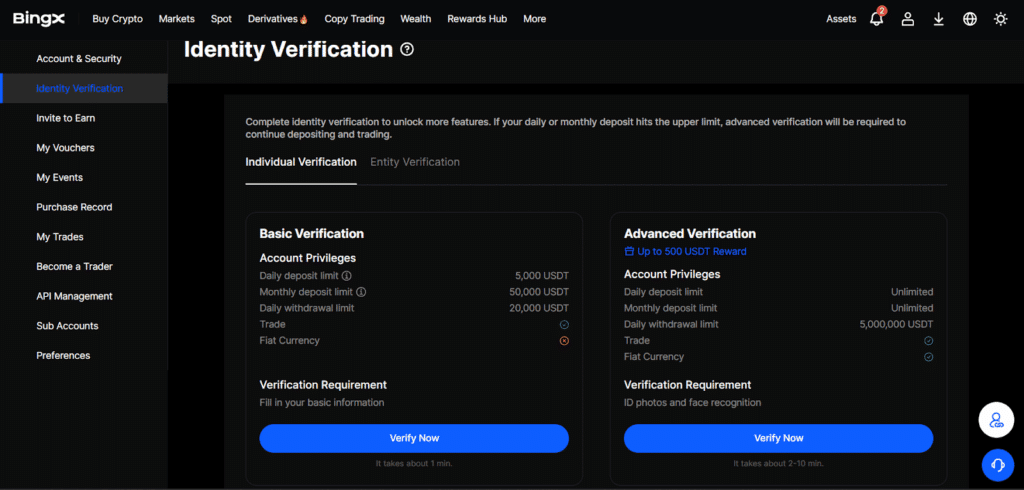The image size is (1024, 490).
Task: Click 'It takes about 2-10 min.' note
Action: point(778,463)
